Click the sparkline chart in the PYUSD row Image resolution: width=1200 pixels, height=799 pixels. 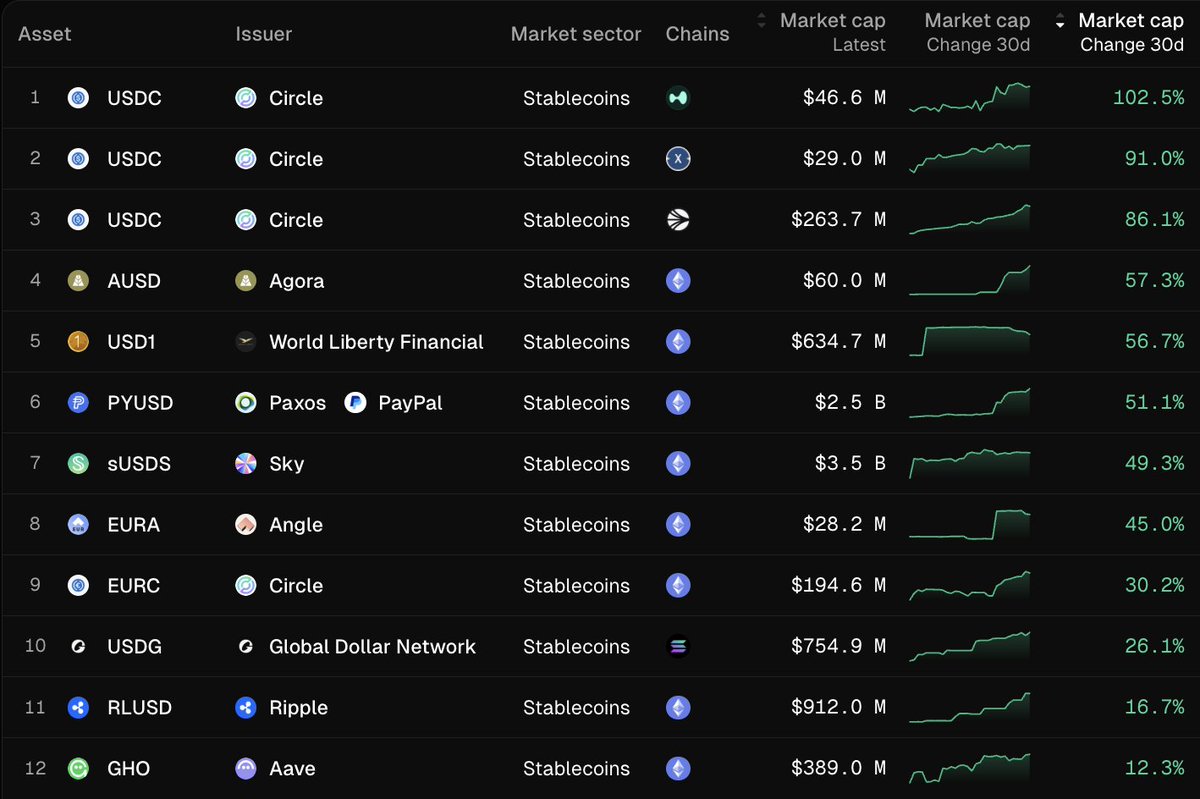[969, 403]
